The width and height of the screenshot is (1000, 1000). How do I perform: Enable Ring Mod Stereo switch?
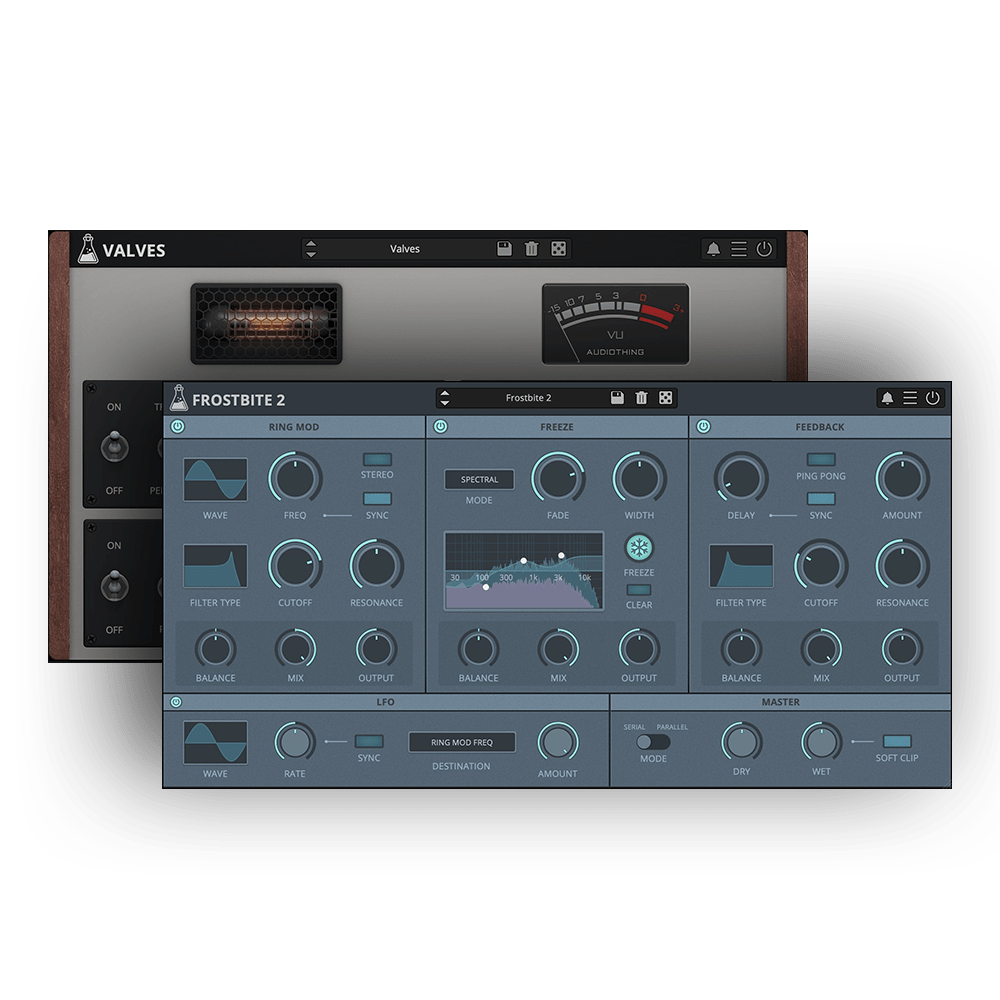pyautogui.click(x=377, y=459)
